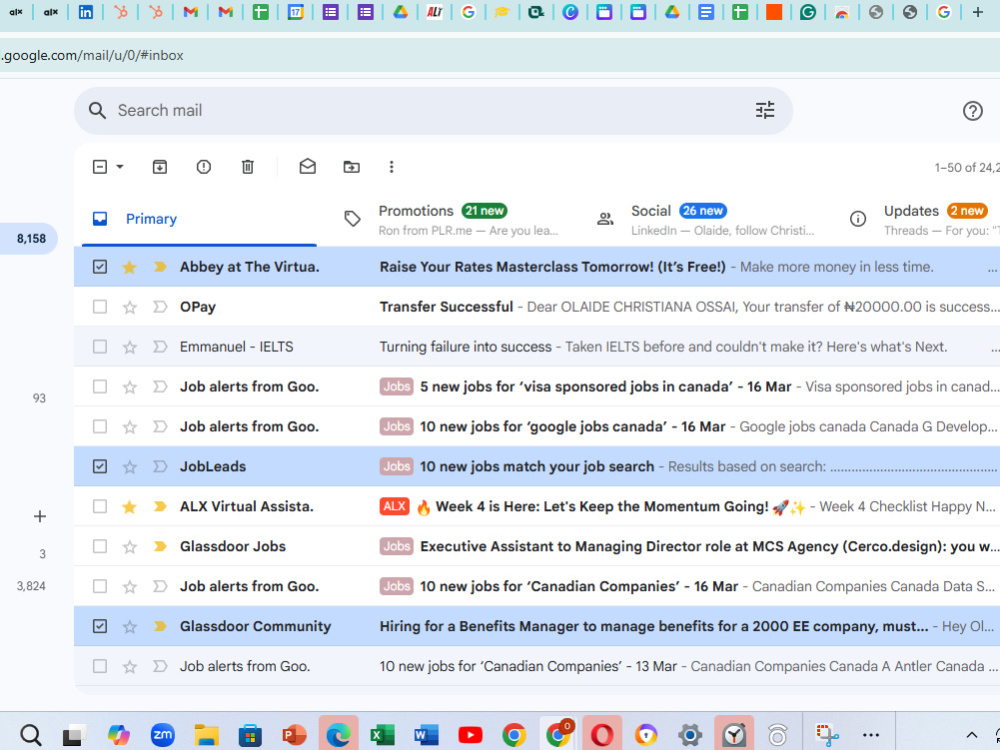Viewport: 1000px width, 750px height.
Task: Switch to the Primary tab
Action: [199, 219]
